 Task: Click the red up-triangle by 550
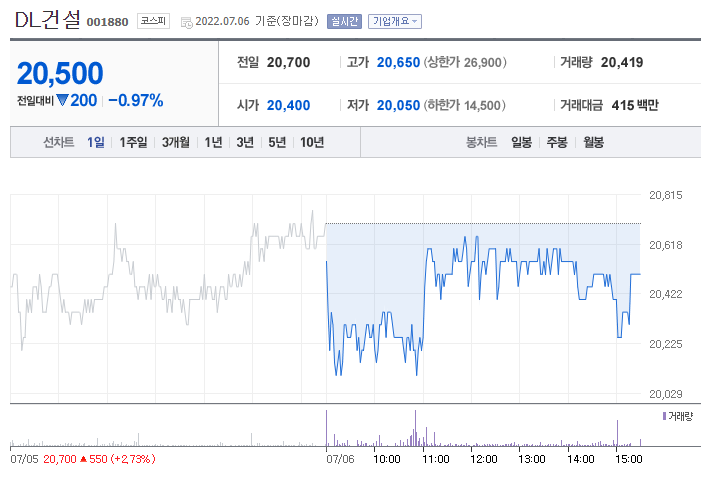click(x=83, y=459)
